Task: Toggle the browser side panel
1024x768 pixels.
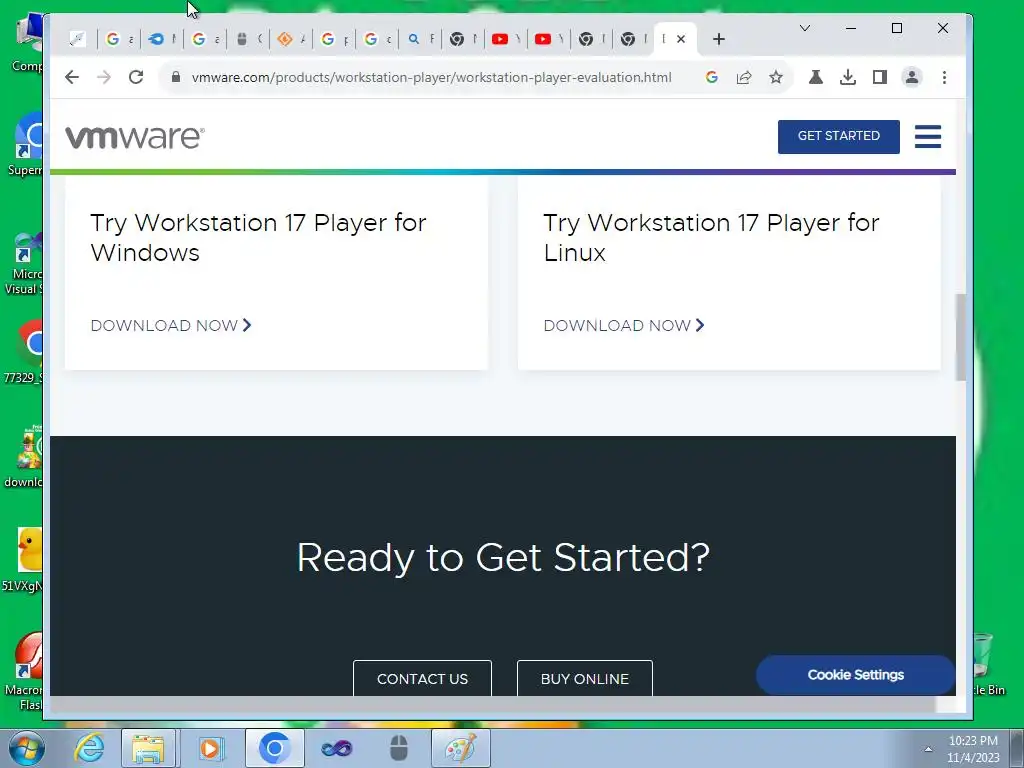Action: [880, 77]
